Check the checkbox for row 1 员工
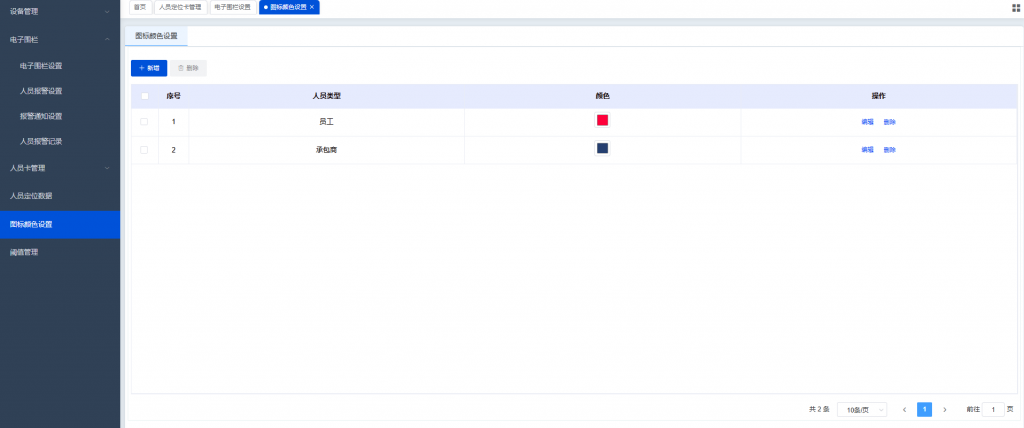The height and width of the screenshot is (428, 1024). pyautogui.click(x=144, y=122)
